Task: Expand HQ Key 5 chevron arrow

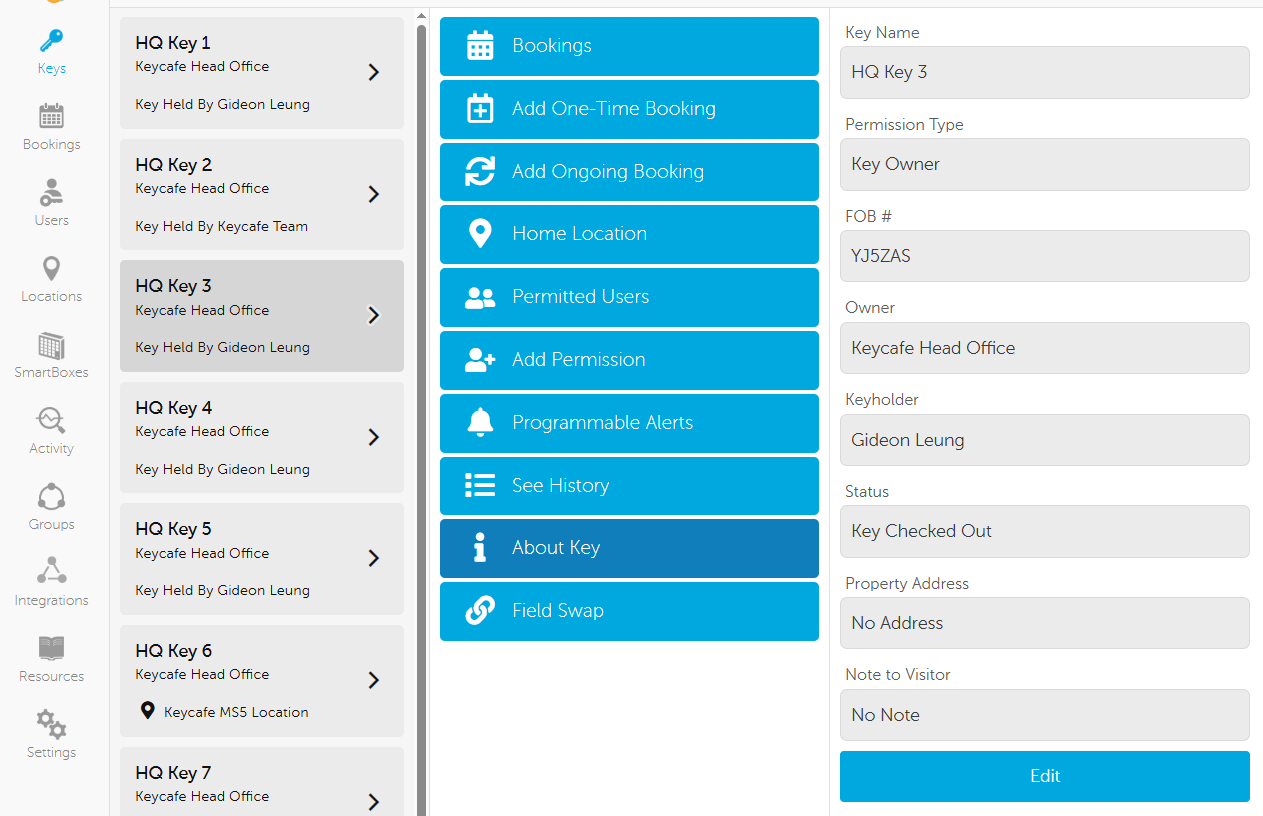Action: click(x=374, y=558)
